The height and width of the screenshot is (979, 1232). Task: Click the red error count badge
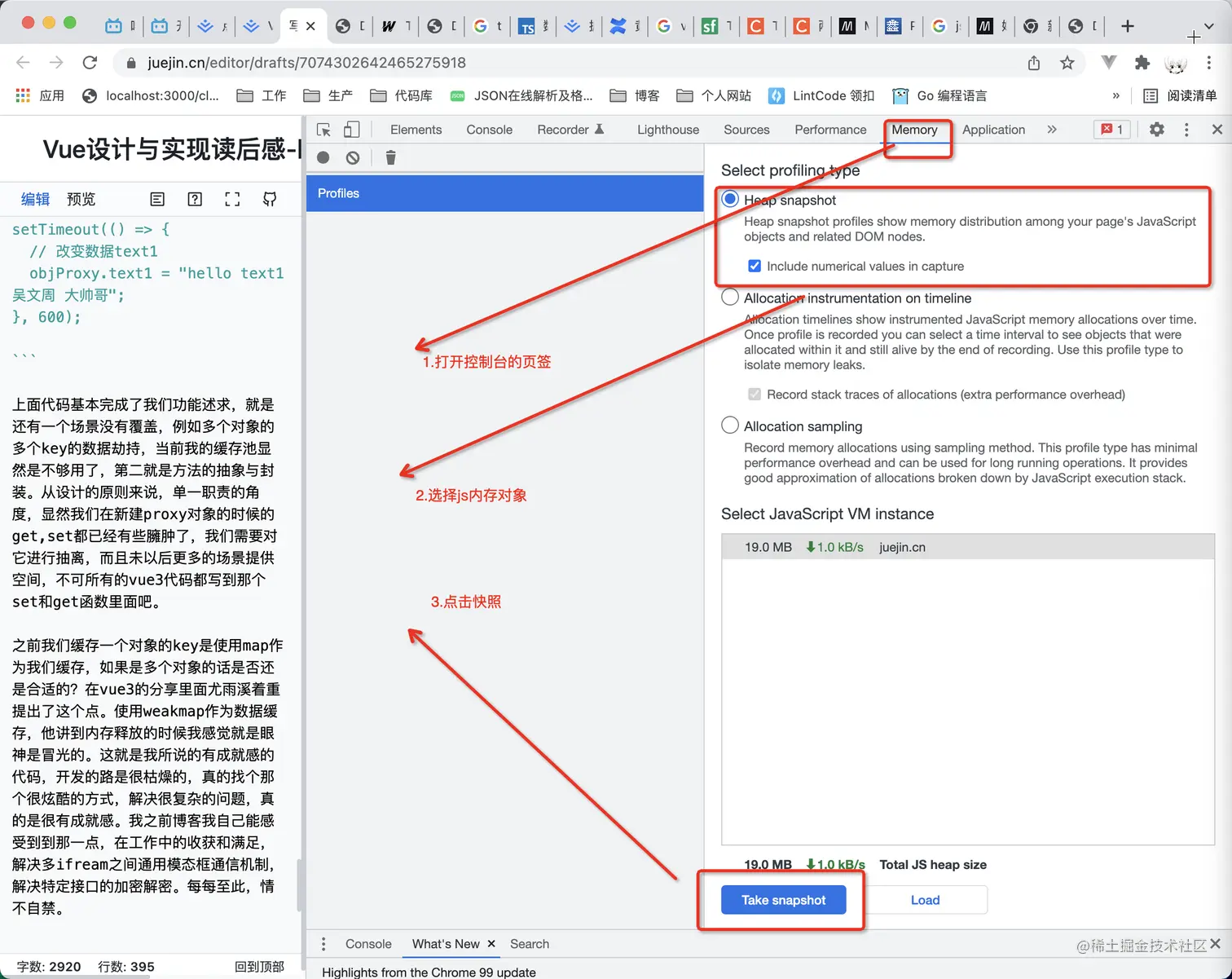point(1112,129)
